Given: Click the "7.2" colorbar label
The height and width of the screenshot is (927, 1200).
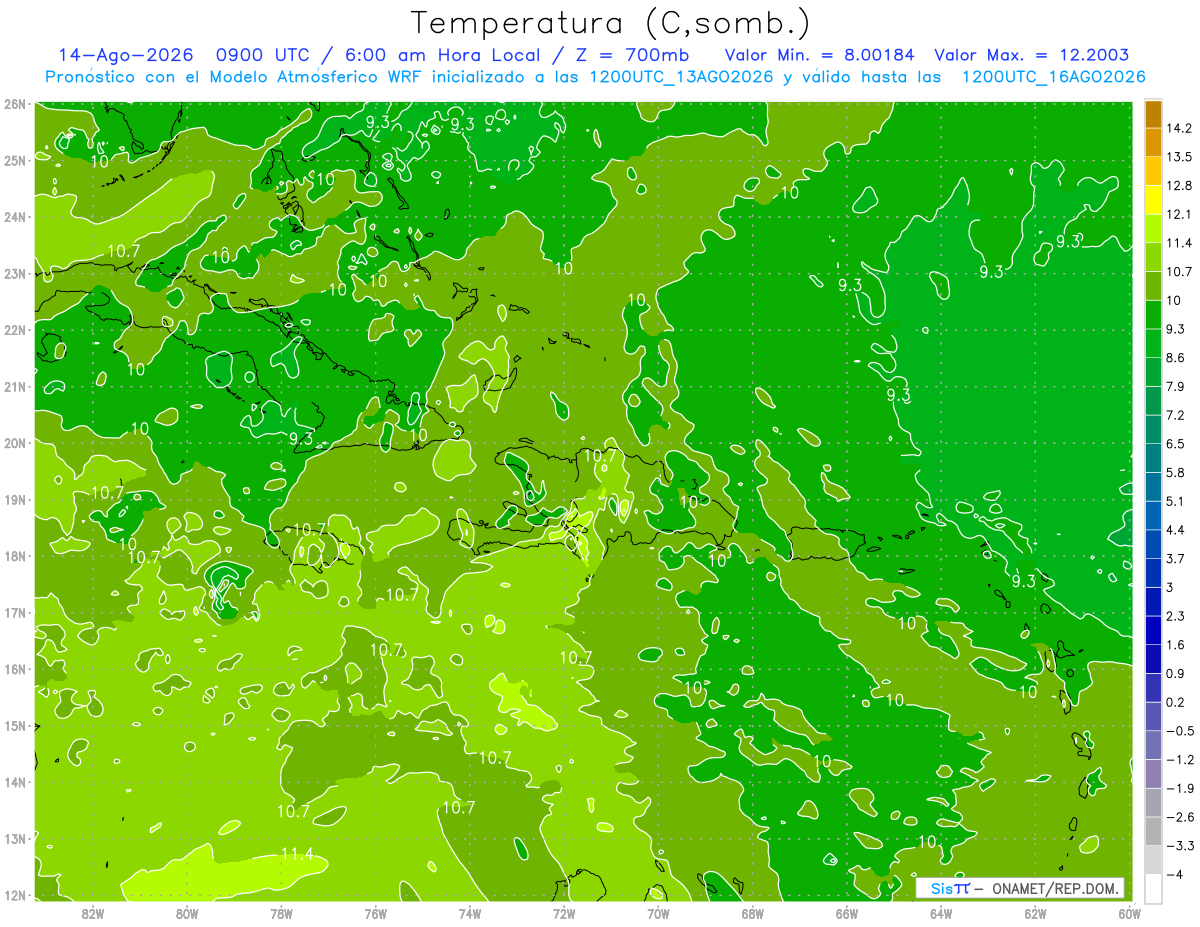Looking at the screenshot, I should click(x=1176, y=415).
